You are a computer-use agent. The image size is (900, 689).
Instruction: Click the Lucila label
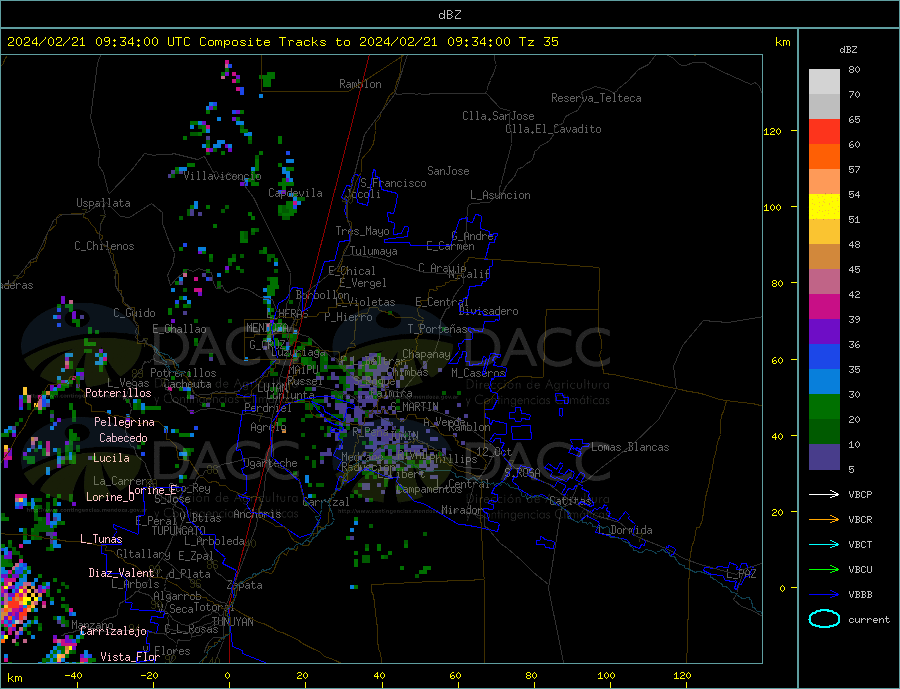point(111,458)
